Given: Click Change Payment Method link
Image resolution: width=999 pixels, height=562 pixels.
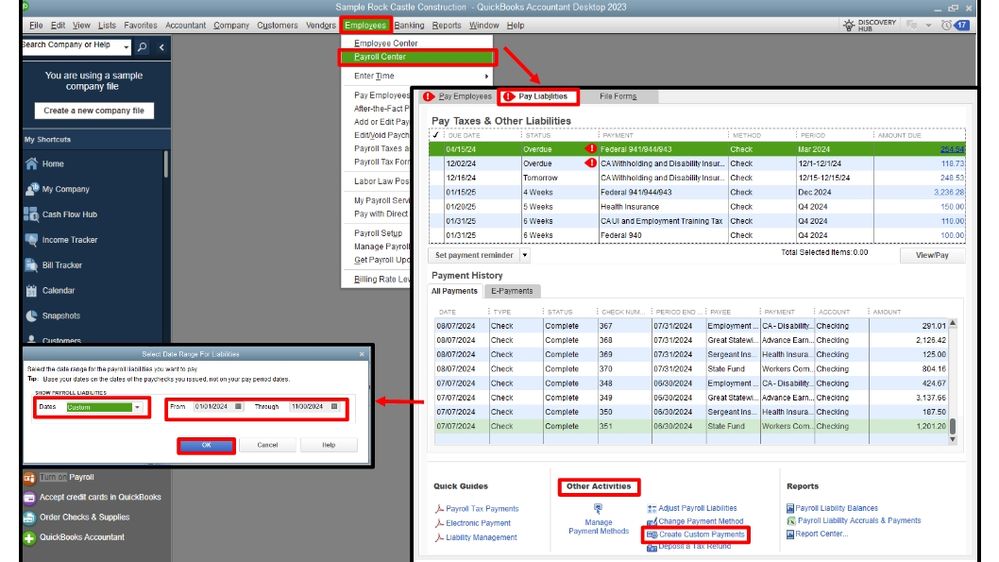Looking at the screenshot, I should coord(701,521).
